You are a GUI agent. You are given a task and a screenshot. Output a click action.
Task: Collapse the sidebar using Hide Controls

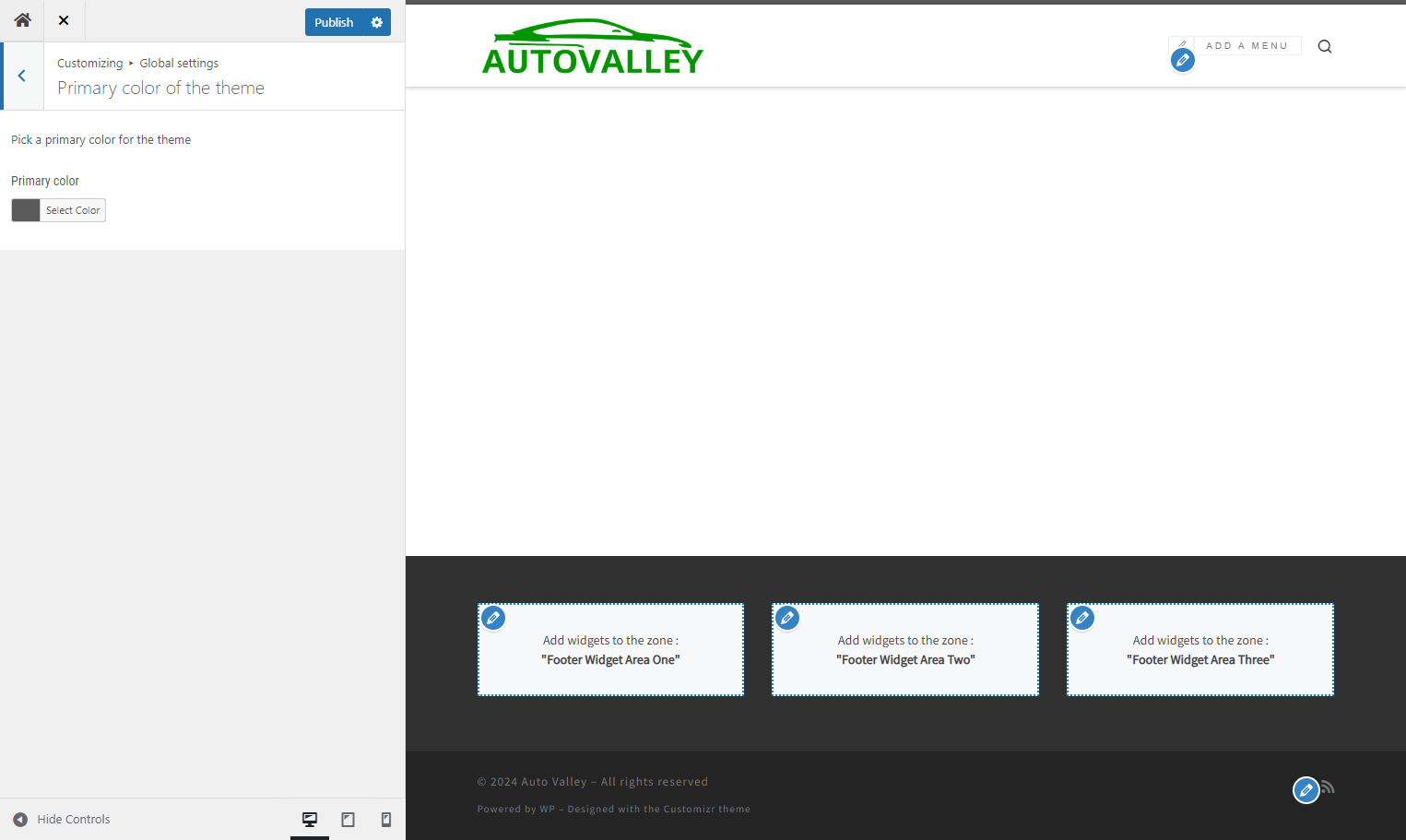click(62, 819)
